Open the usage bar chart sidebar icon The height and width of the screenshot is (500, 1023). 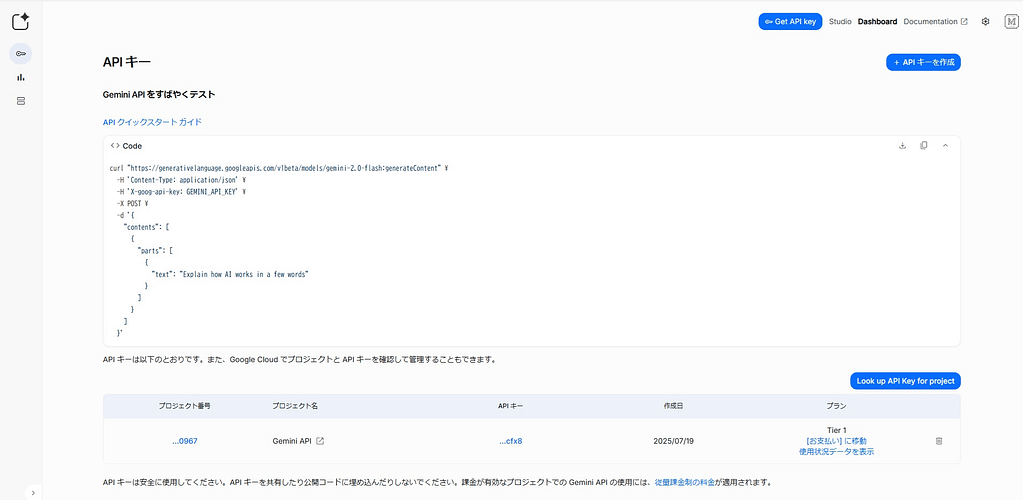(x=20, y=77)
